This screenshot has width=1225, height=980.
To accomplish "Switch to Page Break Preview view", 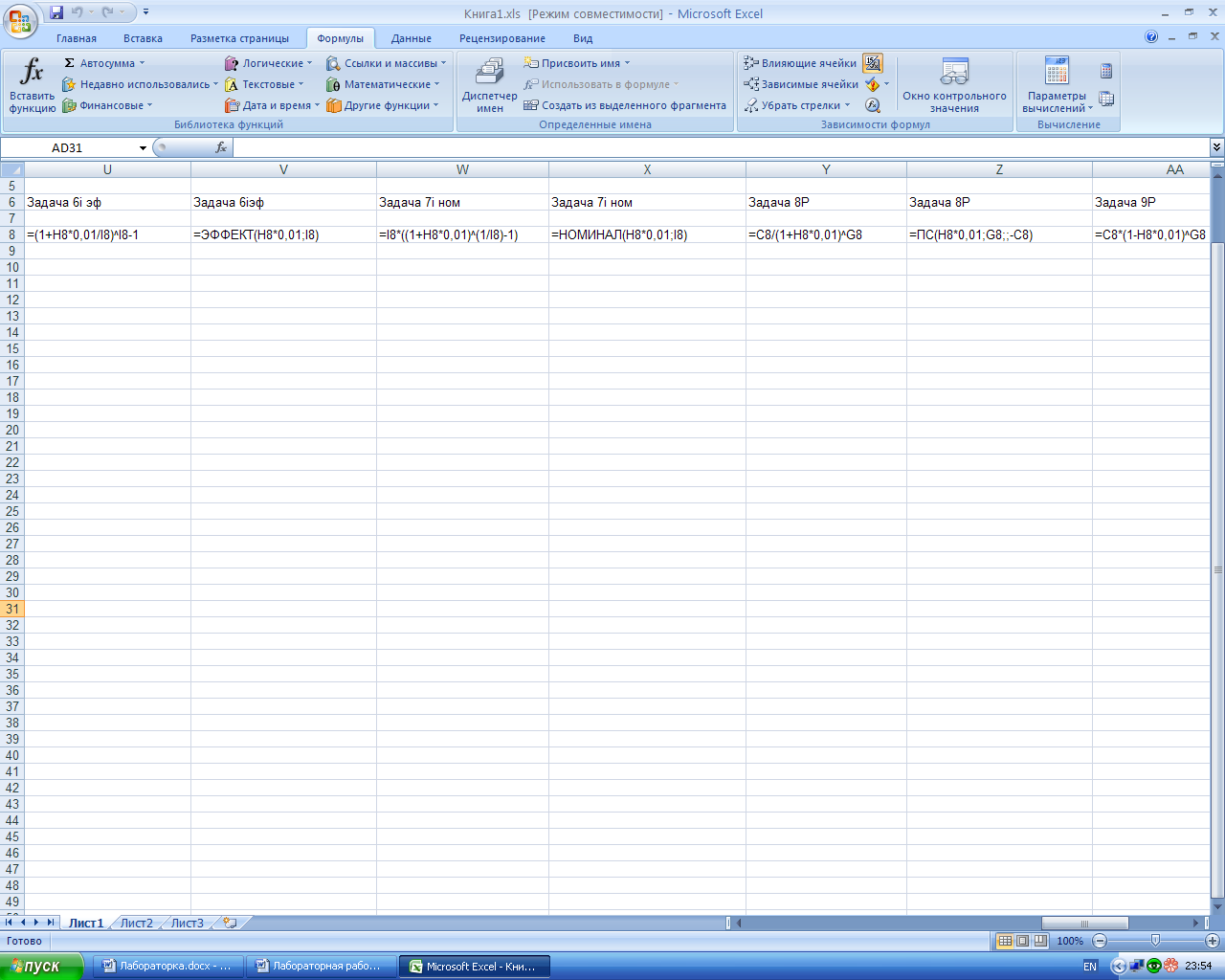I will click(1040, 941).
